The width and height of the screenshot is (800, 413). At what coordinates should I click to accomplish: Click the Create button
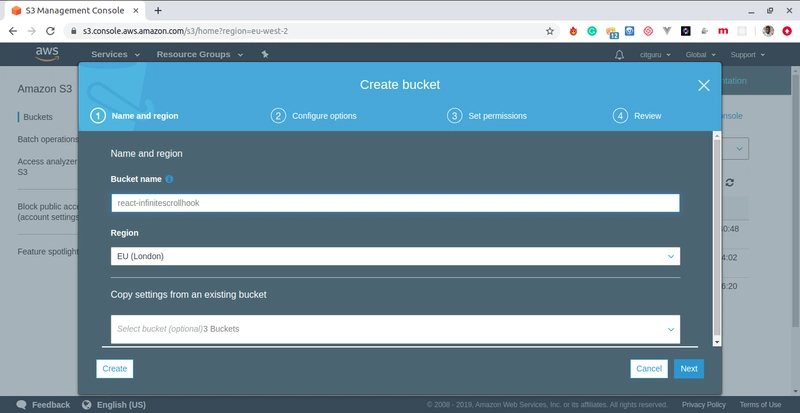pos(115,369)
